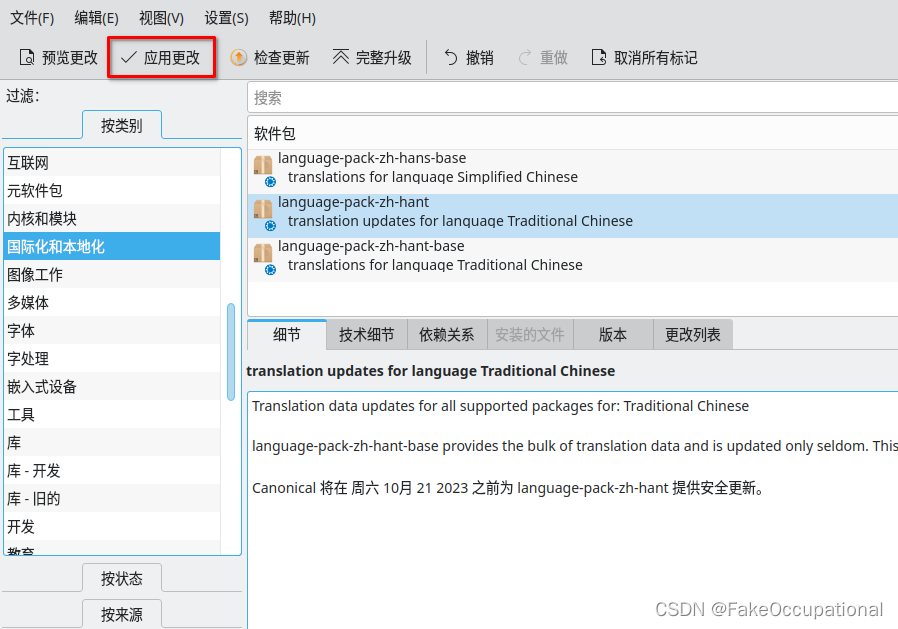The image size is (898, 629).
Task: Check for updates via the 检查更新 icon
Action: tap(238, 57)
